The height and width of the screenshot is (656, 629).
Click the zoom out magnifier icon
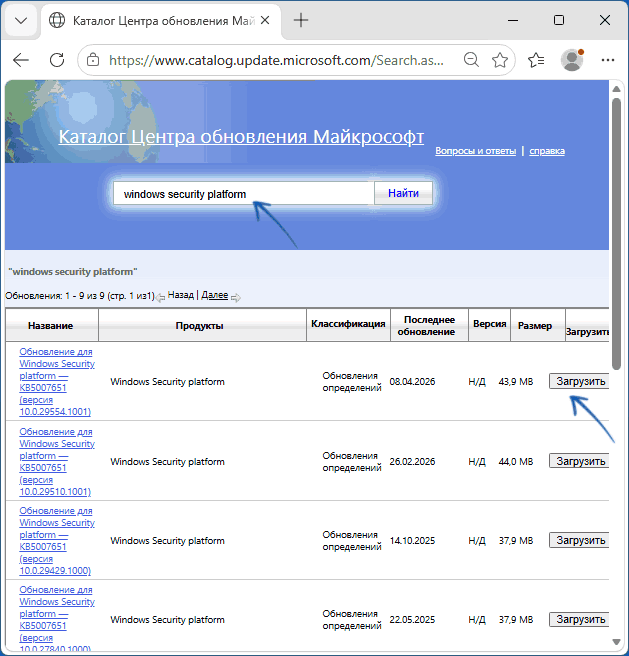[471, 60]
